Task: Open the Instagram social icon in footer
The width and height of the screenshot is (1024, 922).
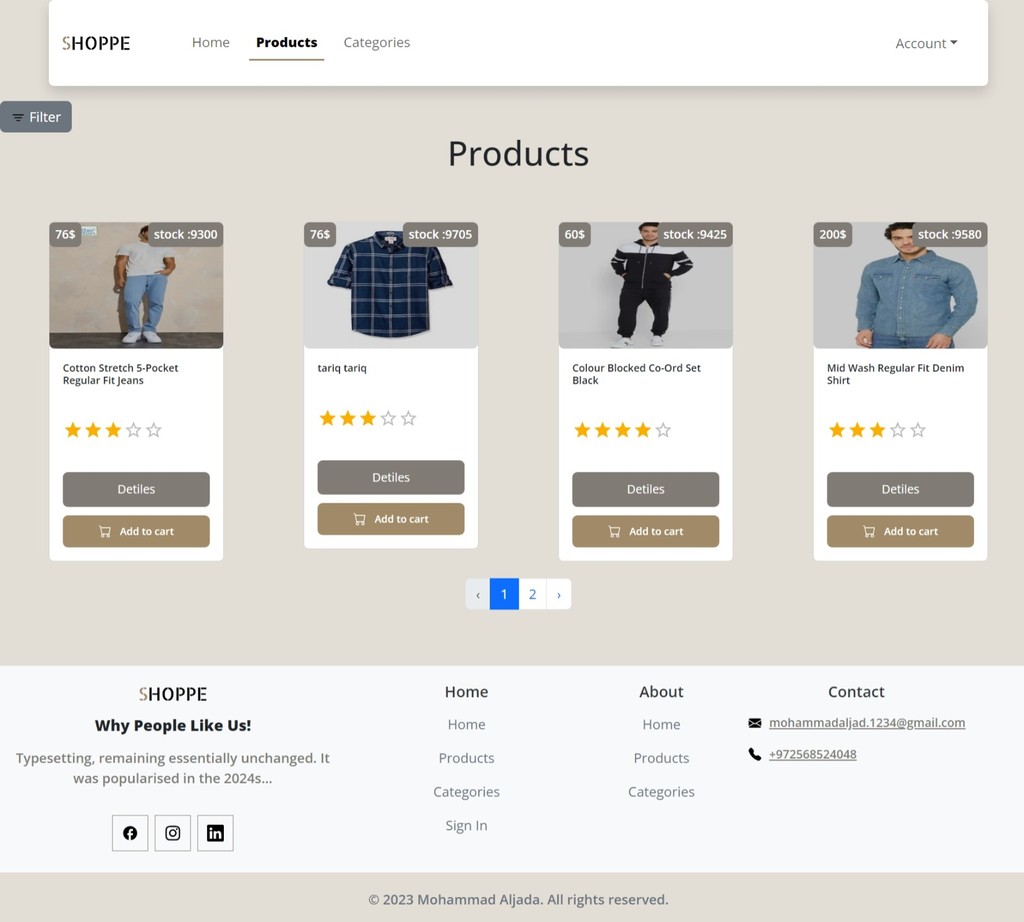Action: coord(172,833)
